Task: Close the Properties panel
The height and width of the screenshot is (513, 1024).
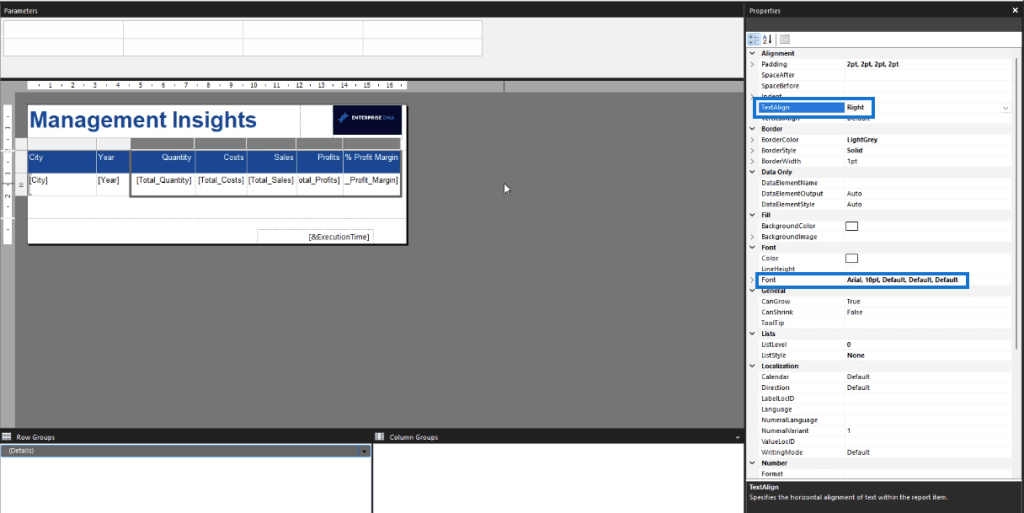Action: [x=1015, y=10]
